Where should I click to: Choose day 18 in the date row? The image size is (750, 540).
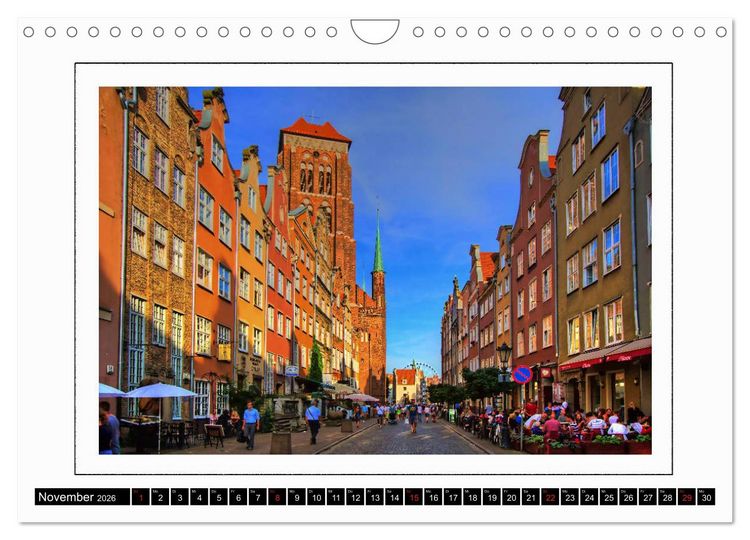pyautogui.click(x=473, y=496)
